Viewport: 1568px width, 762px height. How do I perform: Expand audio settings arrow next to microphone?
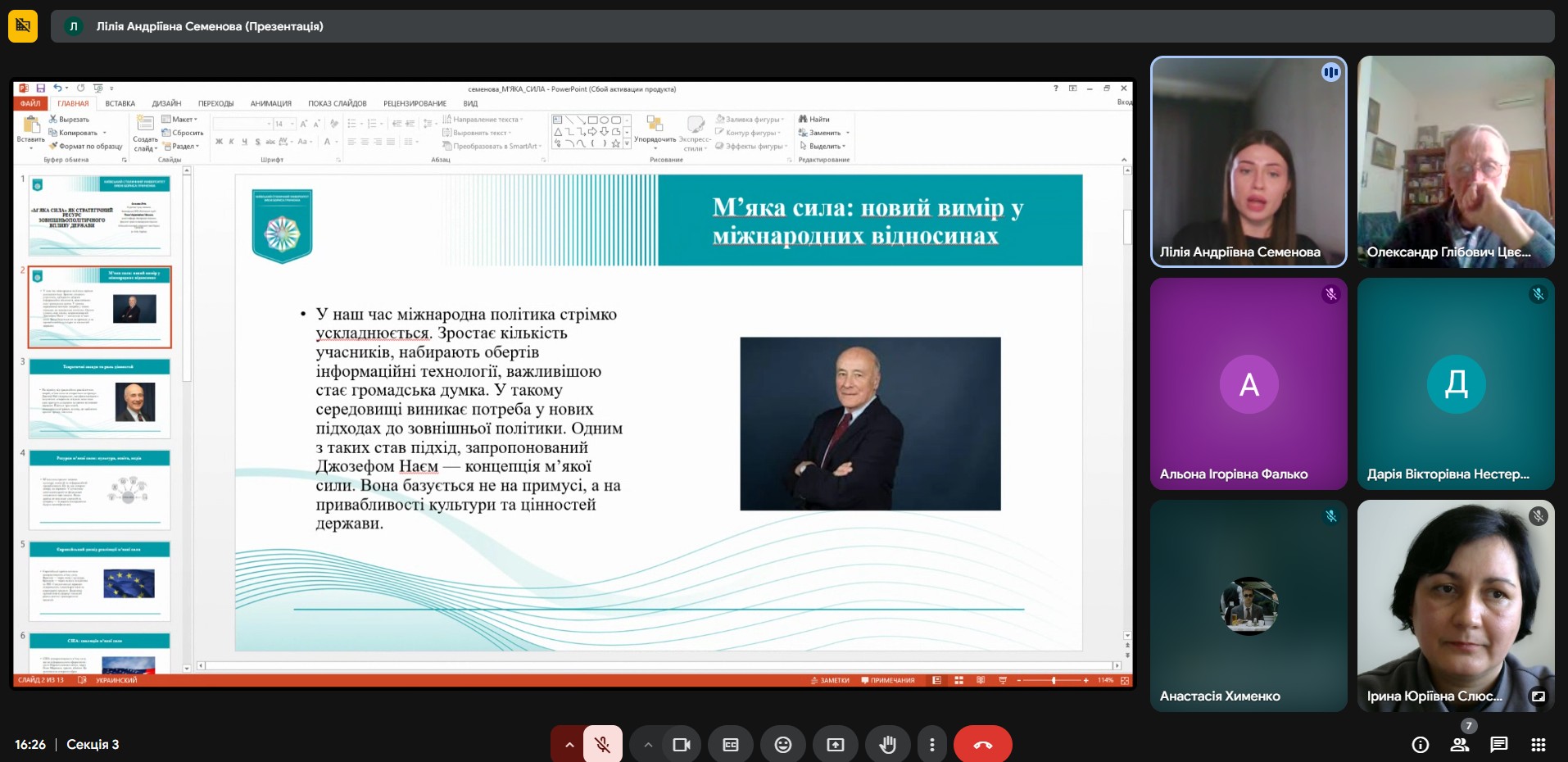pyautogui.click(x=569, y=744)
